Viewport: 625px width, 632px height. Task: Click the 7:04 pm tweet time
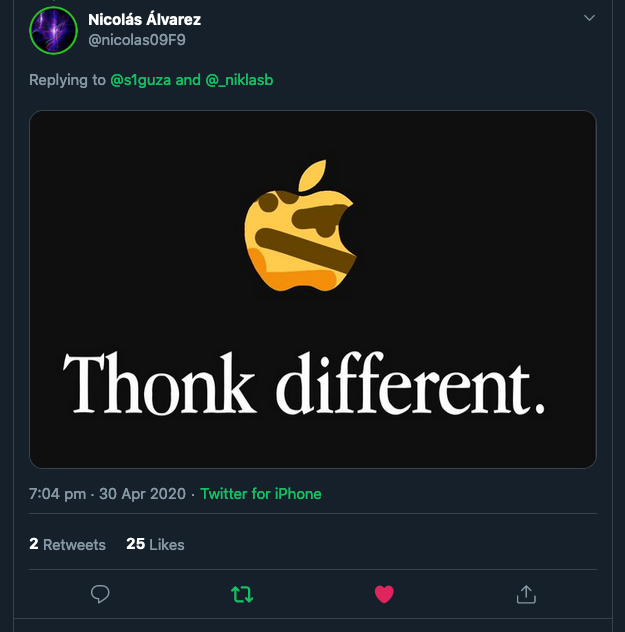56,494
